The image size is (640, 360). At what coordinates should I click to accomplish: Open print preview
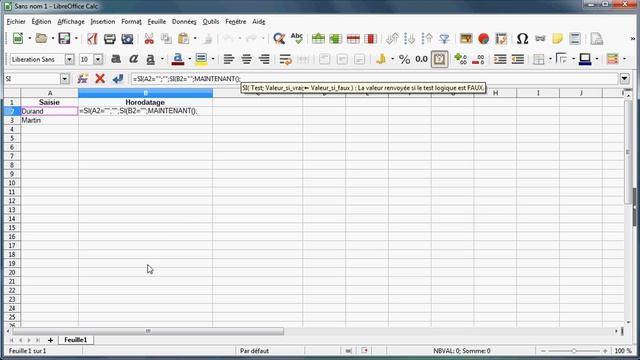pyautogui.click(x=127, y=38)
